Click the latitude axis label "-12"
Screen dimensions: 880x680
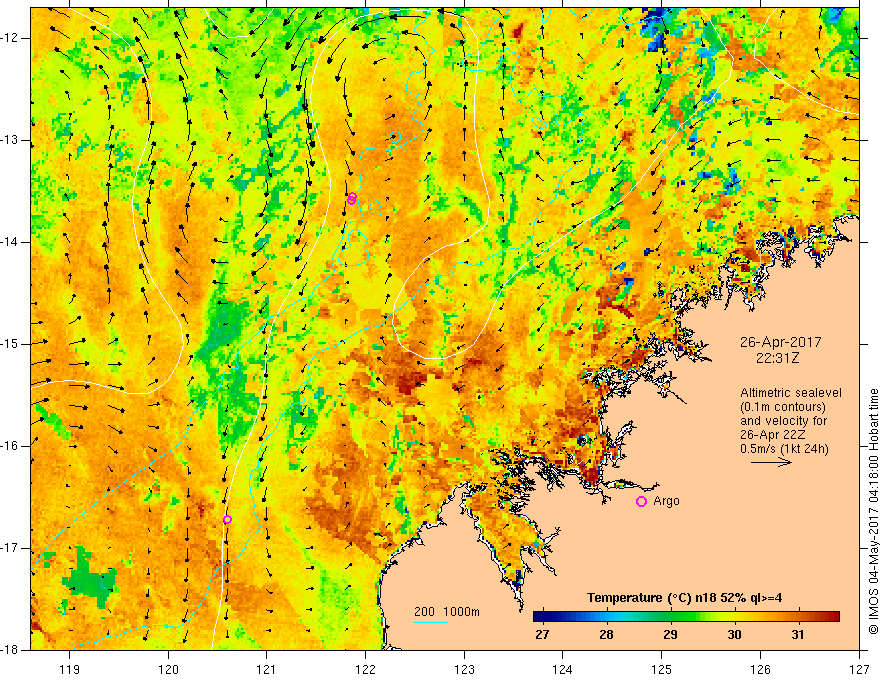11,38
